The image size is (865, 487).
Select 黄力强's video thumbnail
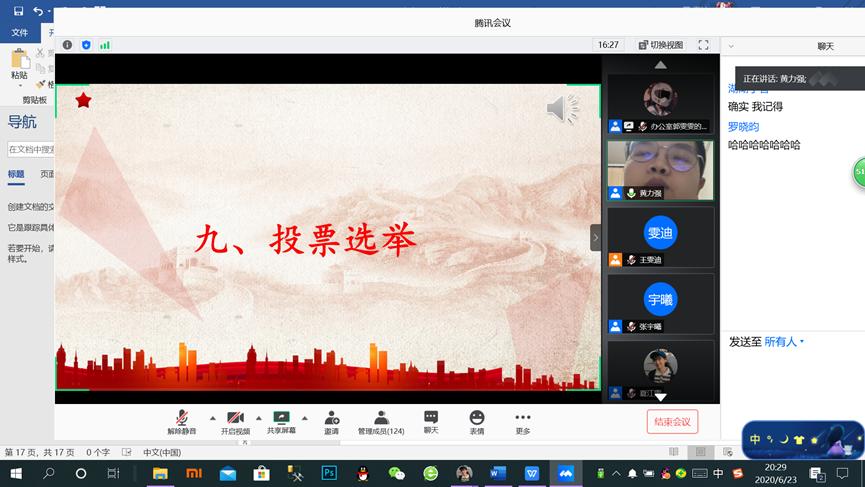coord(660,169)
